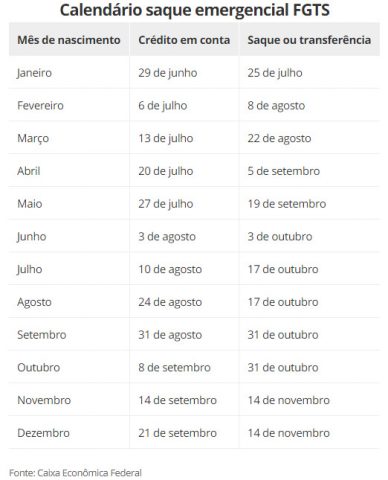Screen dimensions: 388x480
Task: Select the Abril row label
Action: [x=29, y=171]
